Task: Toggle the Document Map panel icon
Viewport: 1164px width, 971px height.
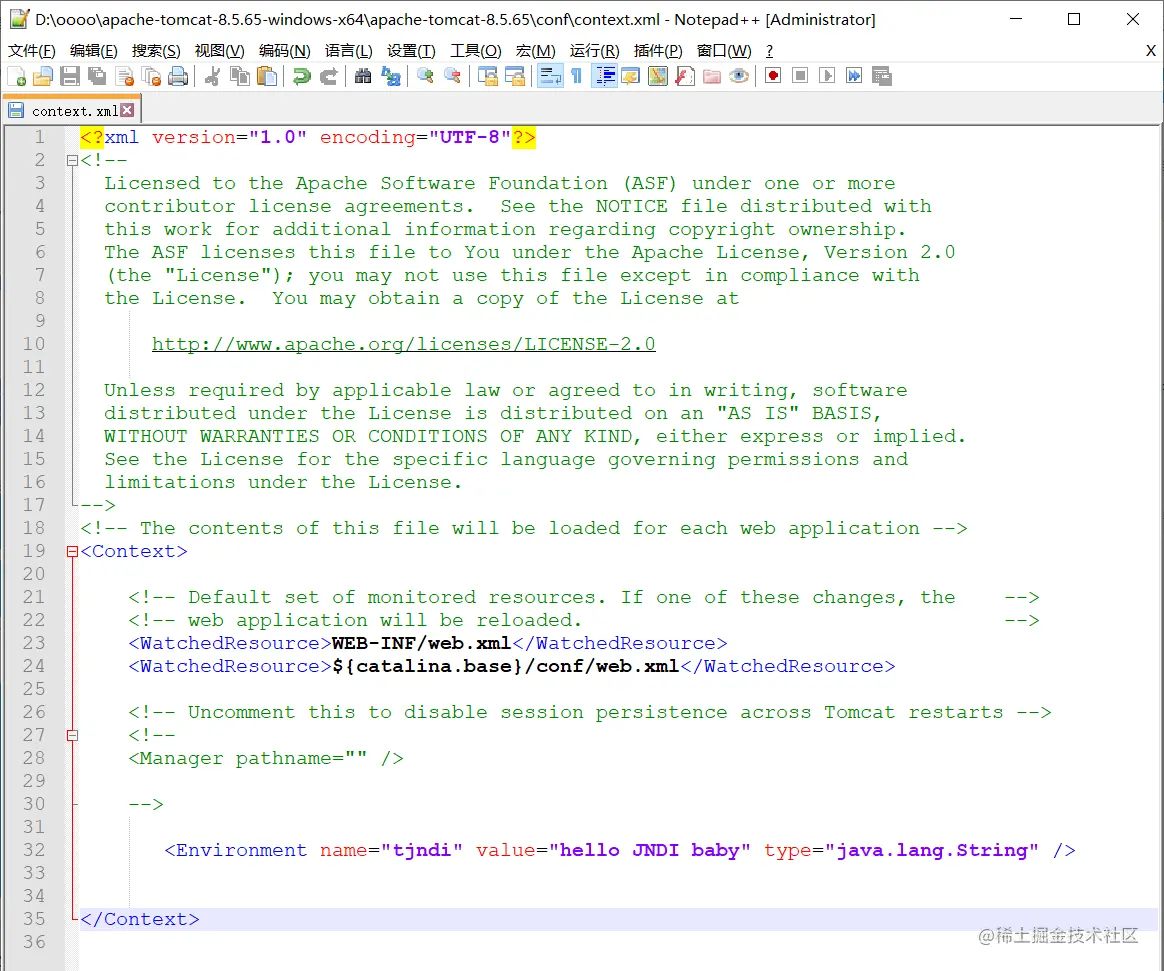Action: click(658, 76)
